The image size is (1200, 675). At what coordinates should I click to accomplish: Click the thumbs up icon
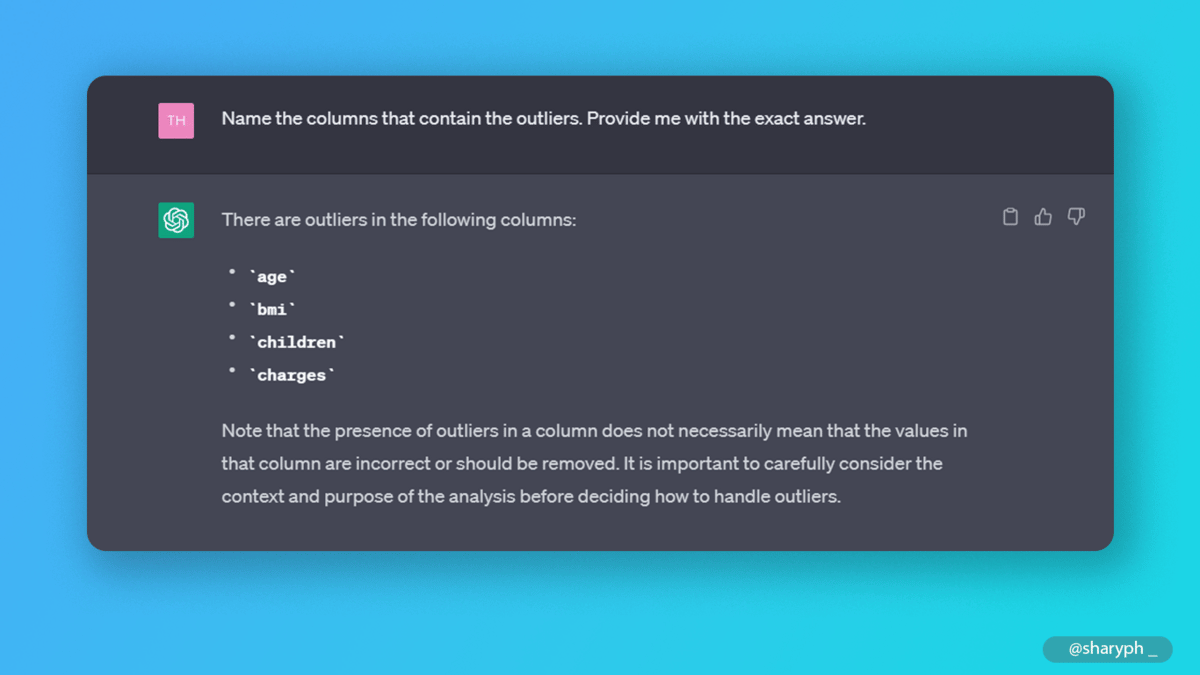coord(1043,217)
